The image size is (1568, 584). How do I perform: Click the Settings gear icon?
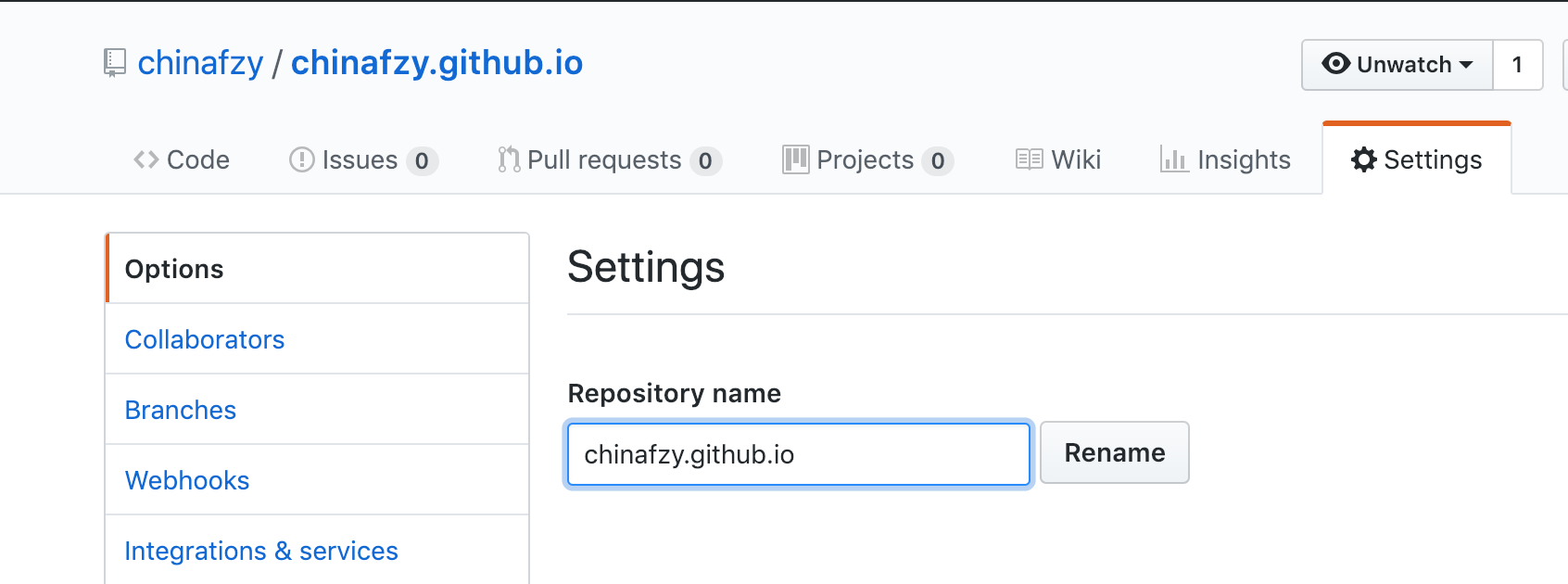[x=1363, y=159]
